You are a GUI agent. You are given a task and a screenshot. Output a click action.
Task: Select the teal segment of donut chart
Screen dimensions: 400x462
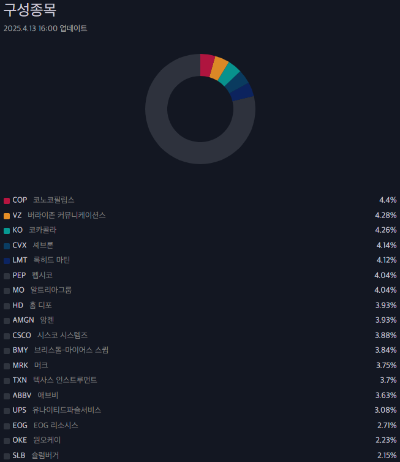(x=229, y=75)
